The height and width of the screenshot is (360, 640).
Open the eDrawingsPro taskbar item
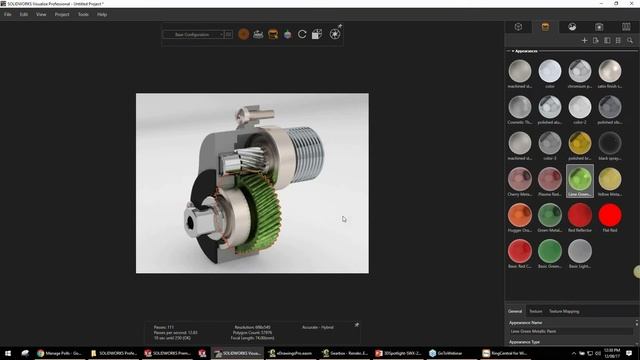coord(291,353)
